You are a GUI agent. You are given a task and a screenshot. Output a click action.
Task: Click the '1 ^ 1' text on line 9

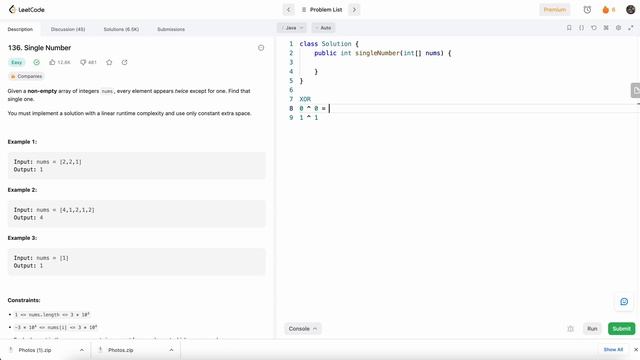click(x=309, y=118)
